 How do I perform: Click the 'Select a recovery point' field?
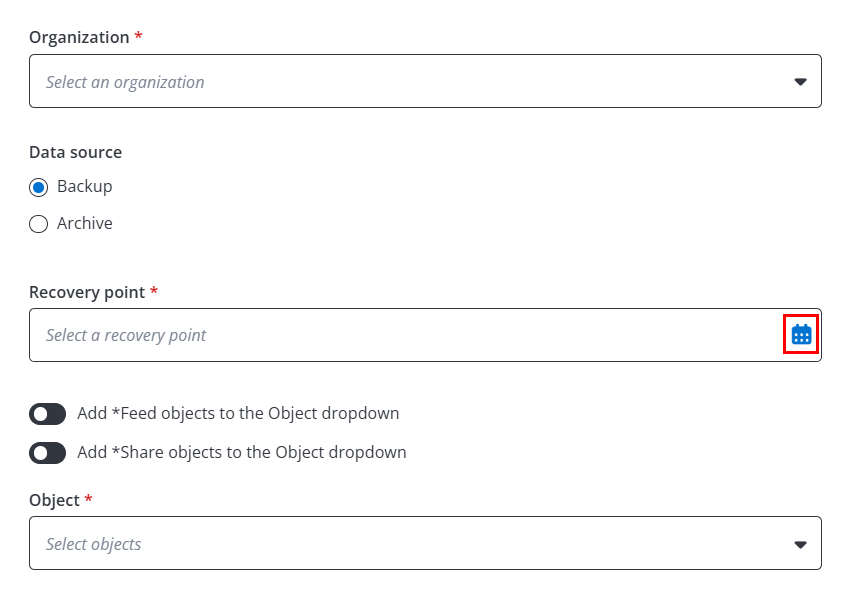click(x=400, y=335)
